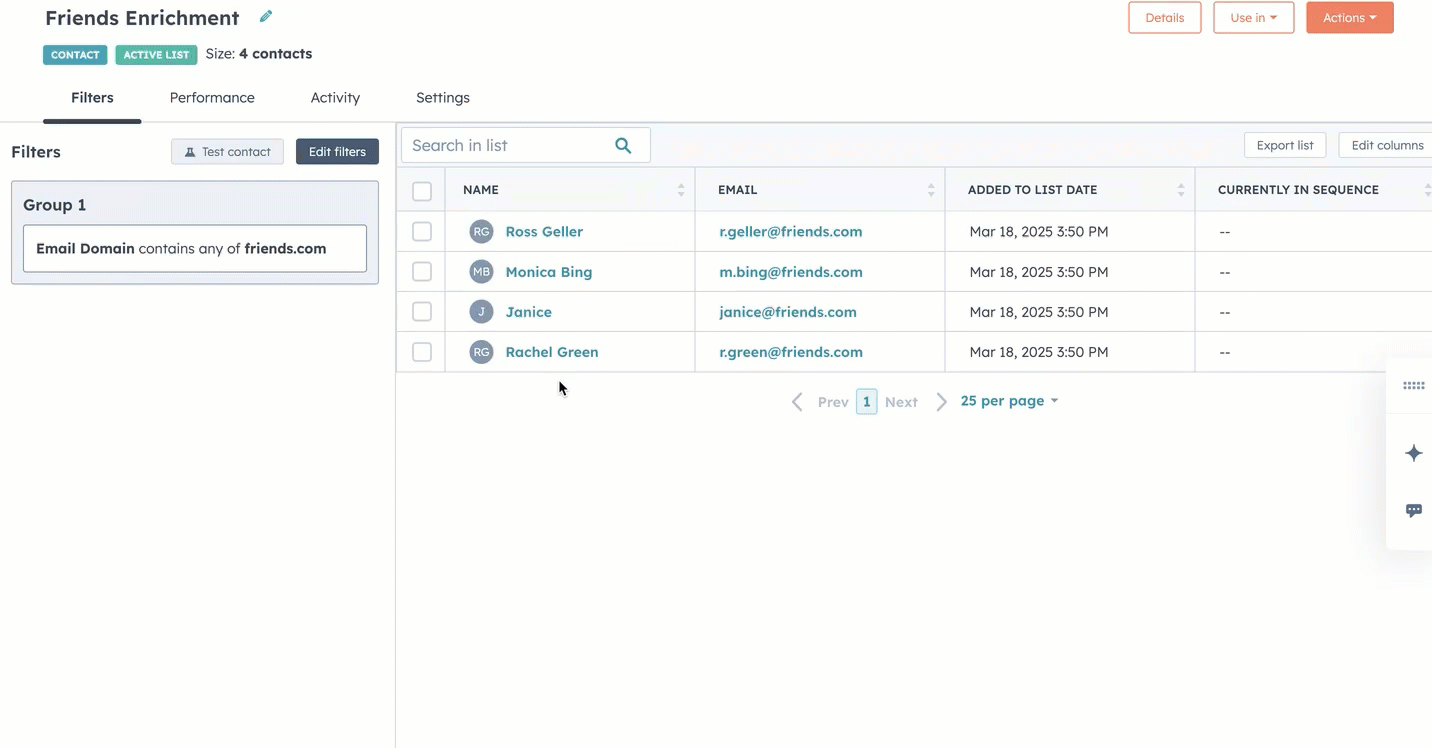Open the 25 per page dropdown
Screen dimensions: 1432x748
(x=1008, y=401)
